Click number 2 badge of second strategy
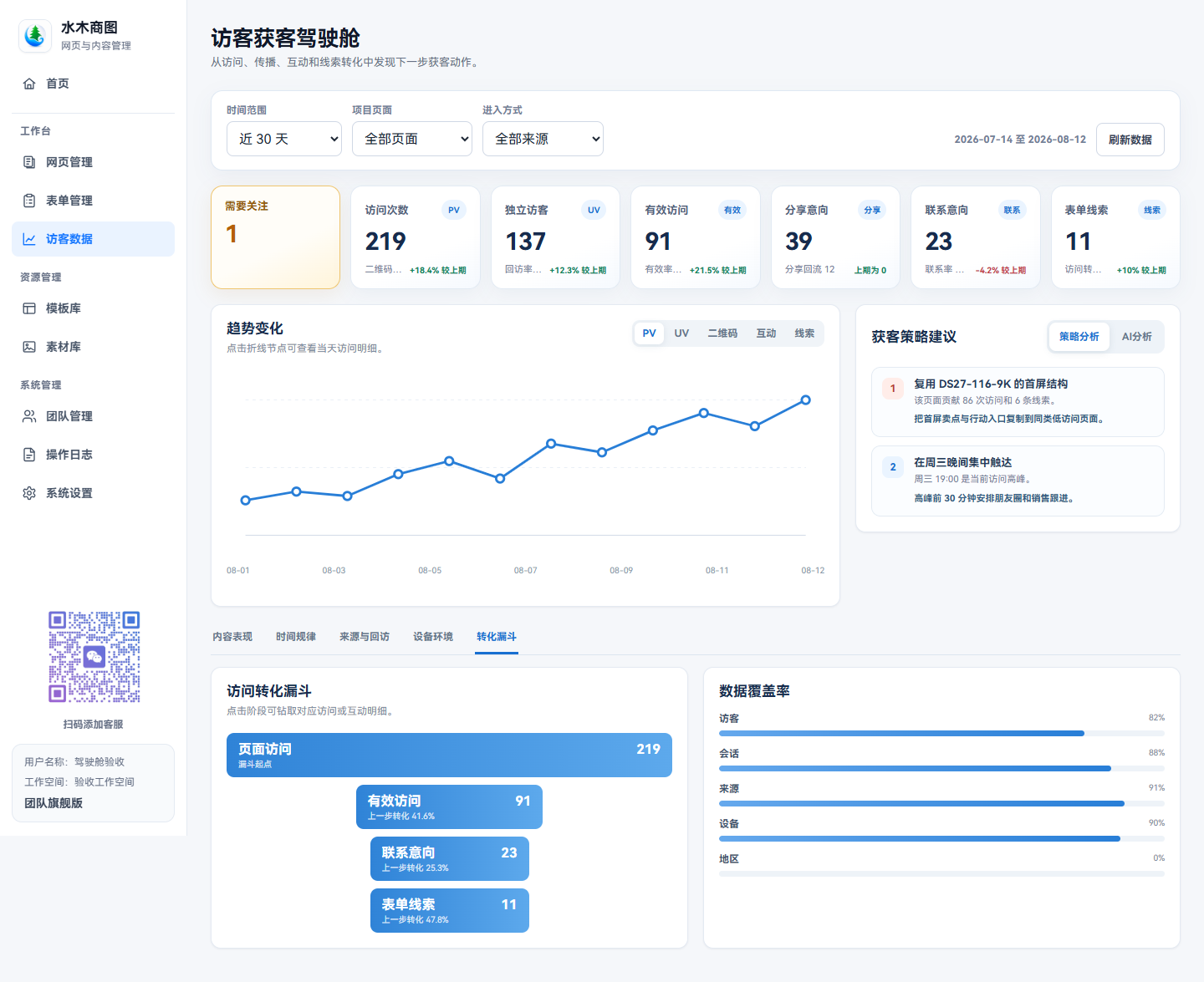The width and height of the screenshot is (1204, 982). click(x=893, y=467)
